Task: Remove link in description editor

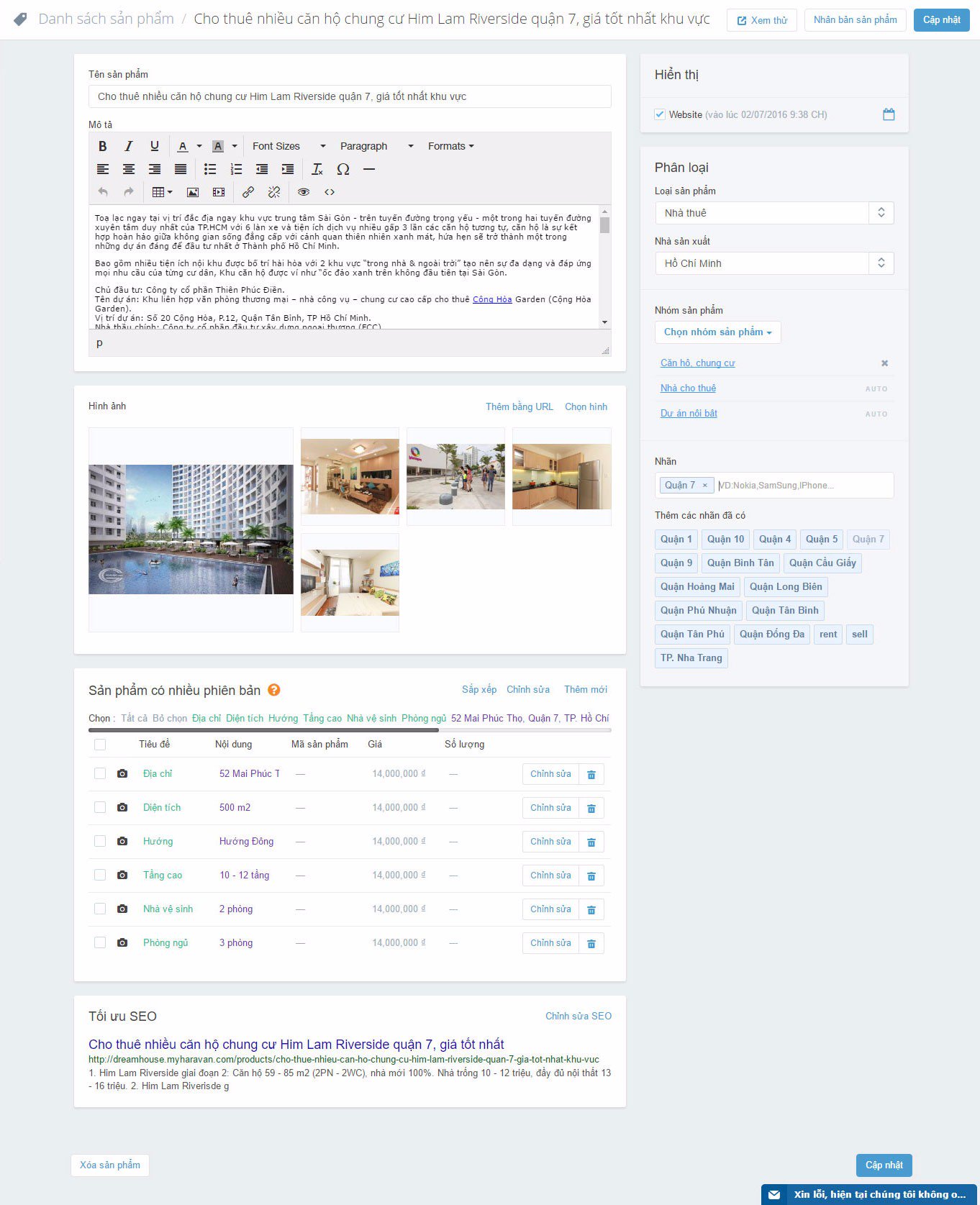Action: click(274, 192)
